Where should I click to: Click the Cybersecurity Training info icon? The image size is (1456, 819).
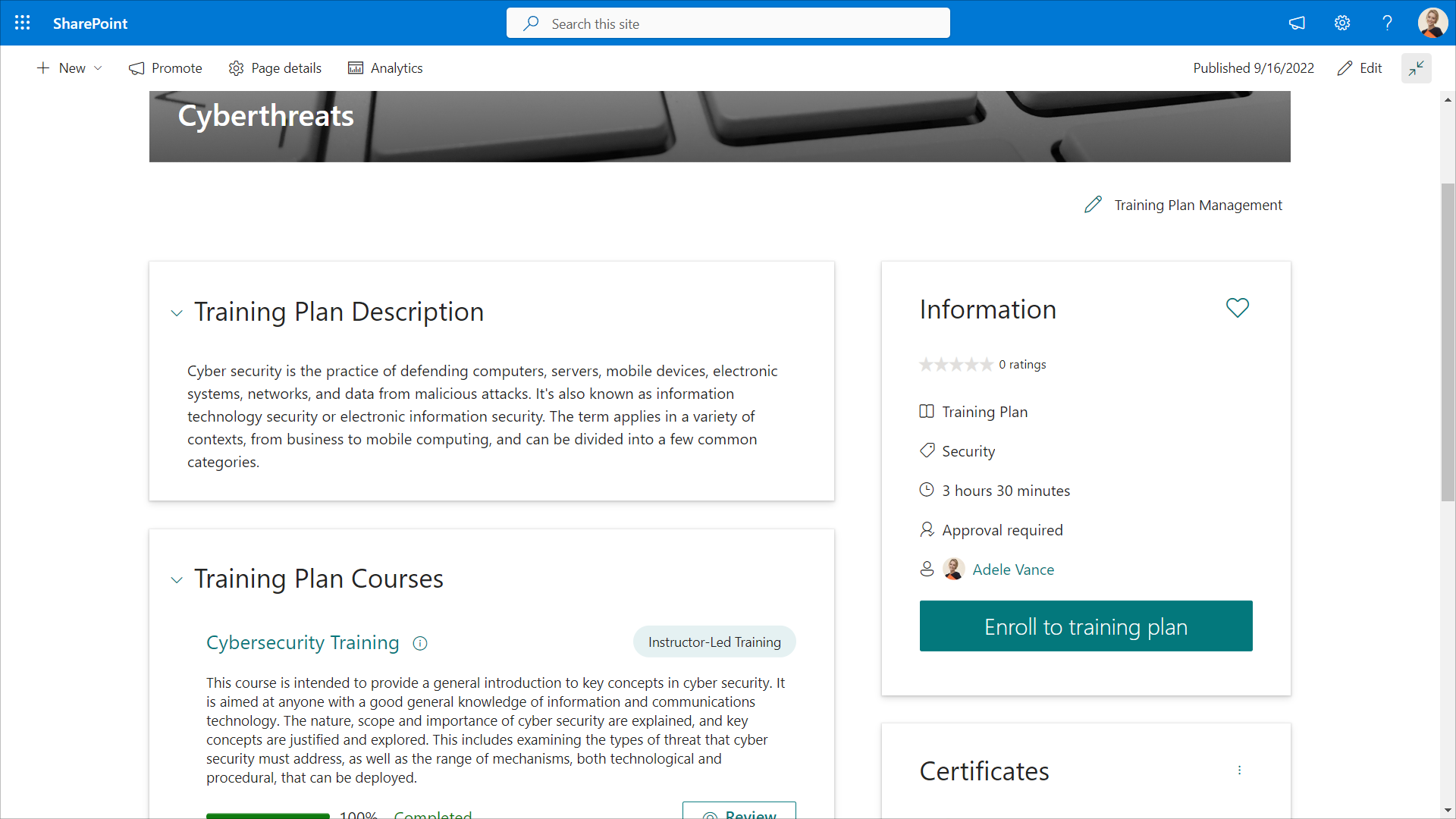click(x=420, y=643)
